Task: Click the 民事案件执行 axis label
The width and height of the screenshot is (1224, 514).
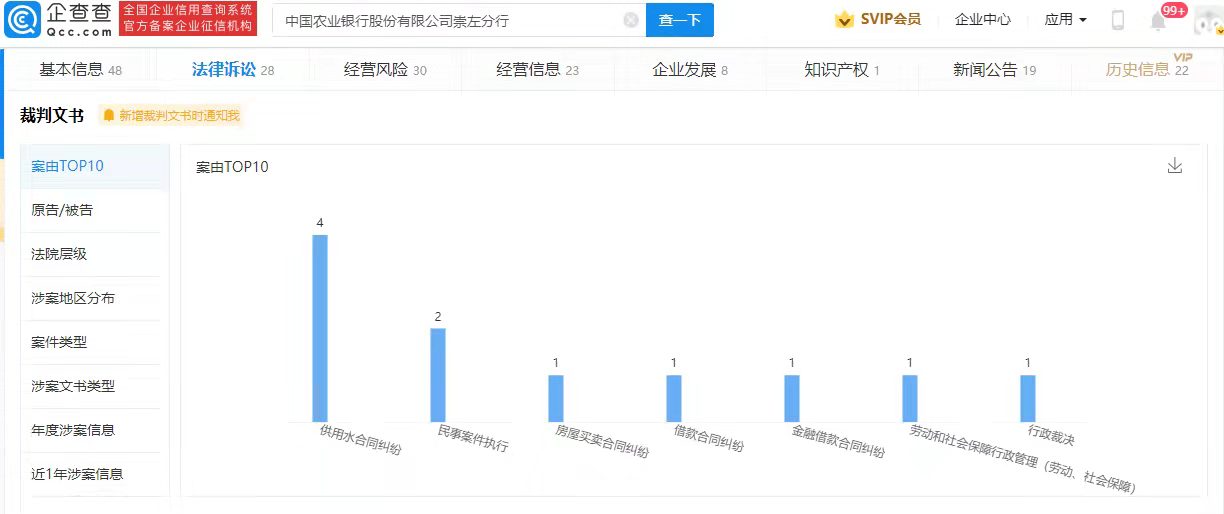Action: (x=473, y=438)
